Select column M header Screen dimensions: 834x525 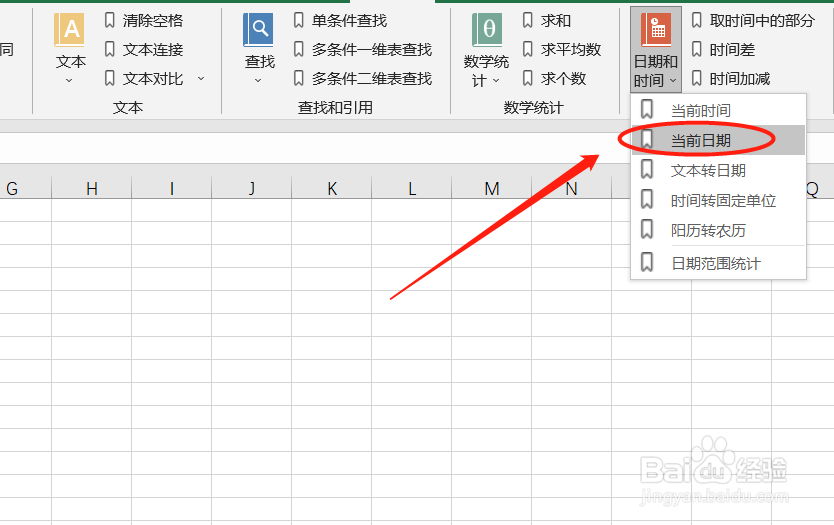pos(491,188)
